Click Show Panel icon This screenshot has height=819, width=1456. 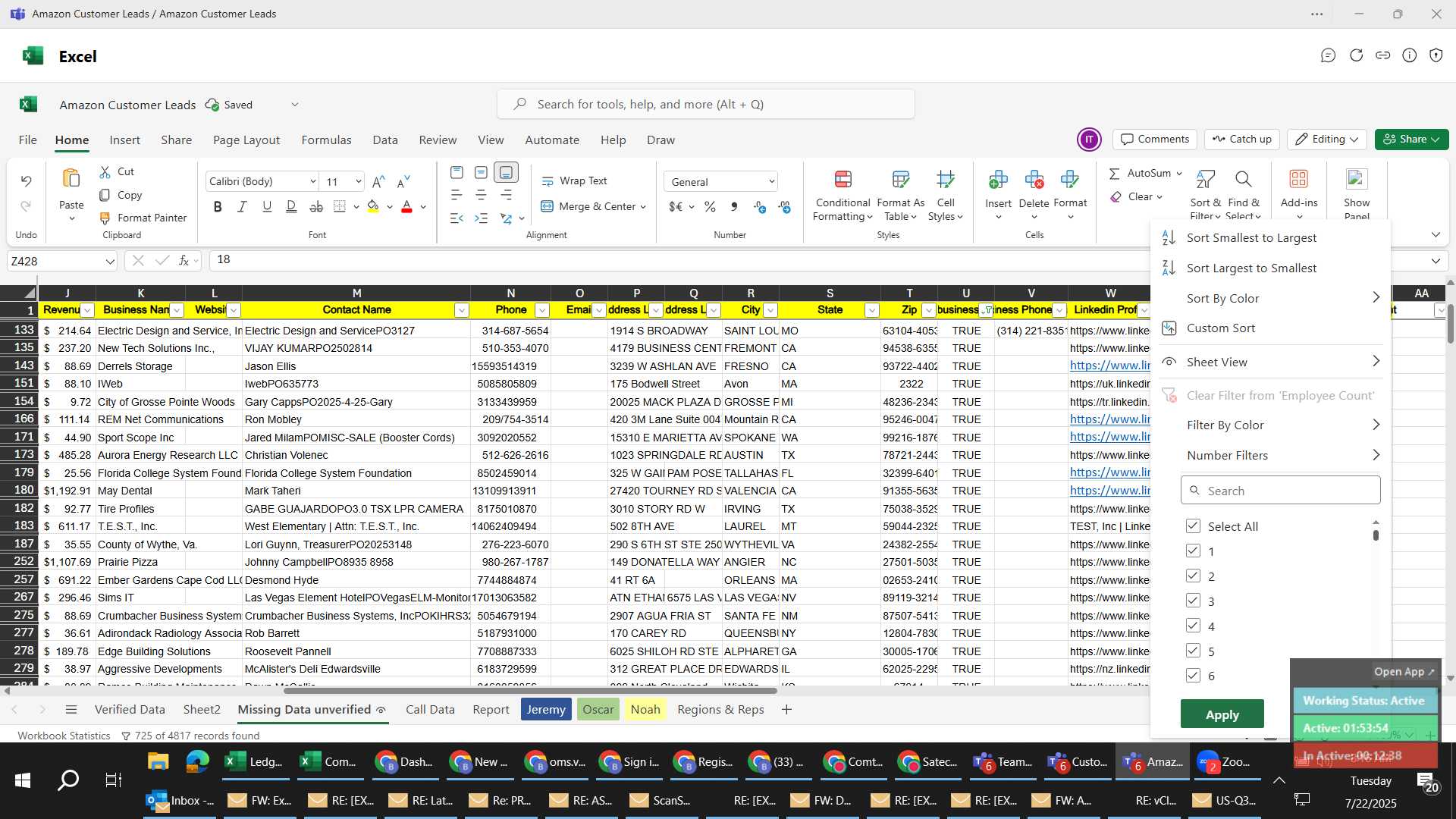tap(1356, 179)
